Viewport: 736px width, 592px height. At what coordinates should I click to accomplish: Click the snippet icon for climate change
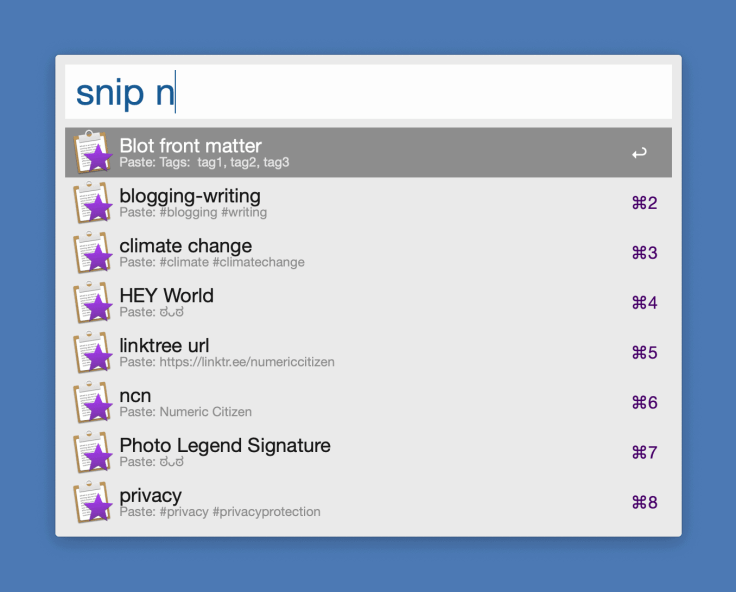coord(93,252)
